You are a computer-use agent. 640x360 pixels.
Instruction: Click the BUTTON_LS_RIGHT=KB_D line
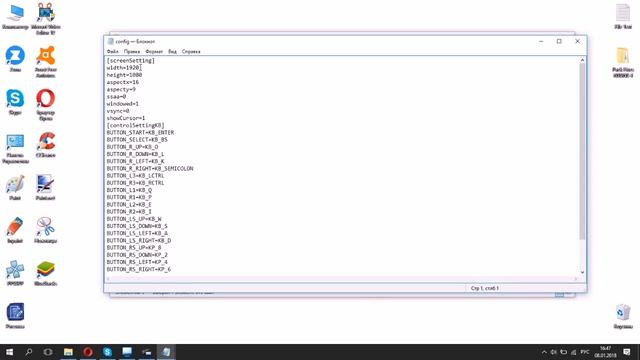click(139, 240)
